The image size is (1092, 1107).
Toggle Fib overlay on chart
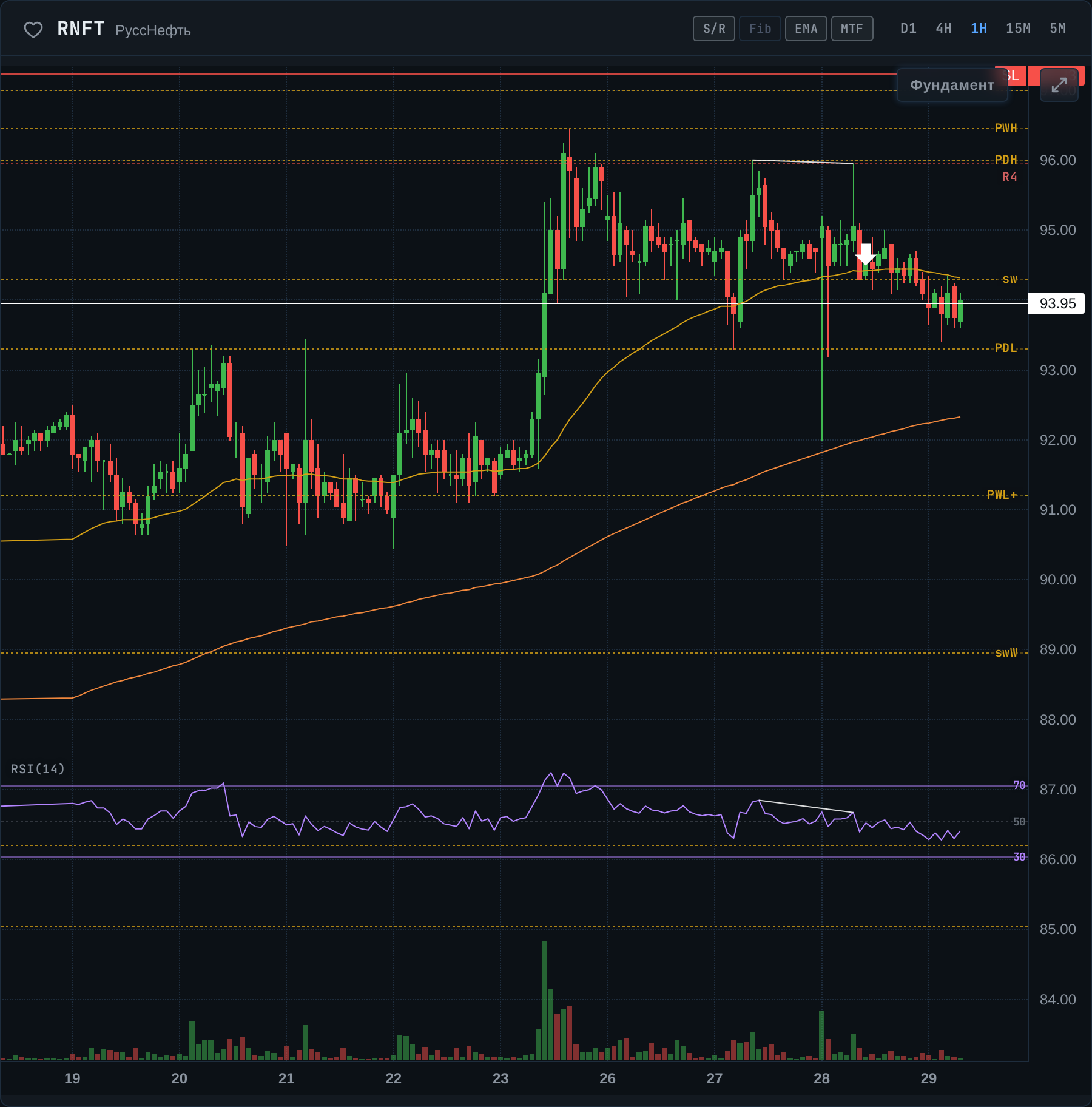coord(760,29)
